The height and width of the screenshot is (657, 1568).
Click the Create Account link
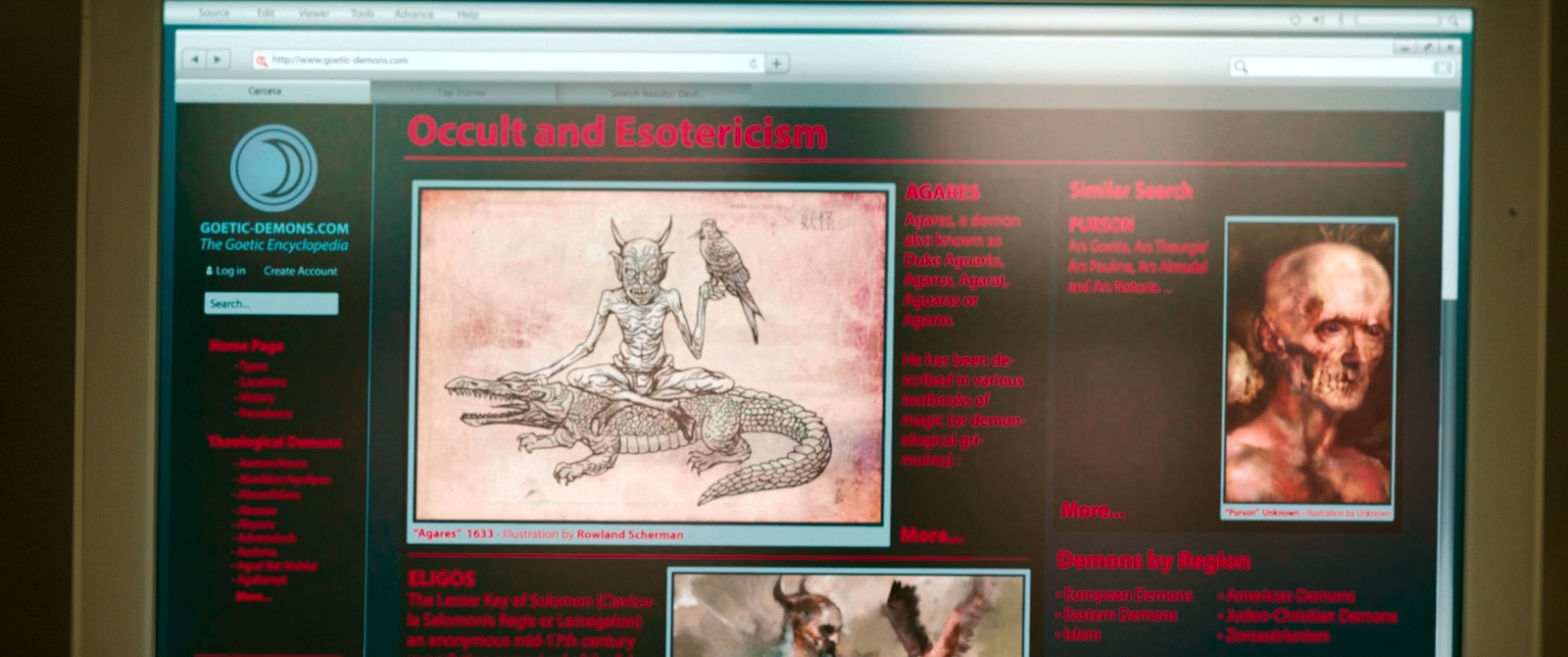click(x=300, y=272)
